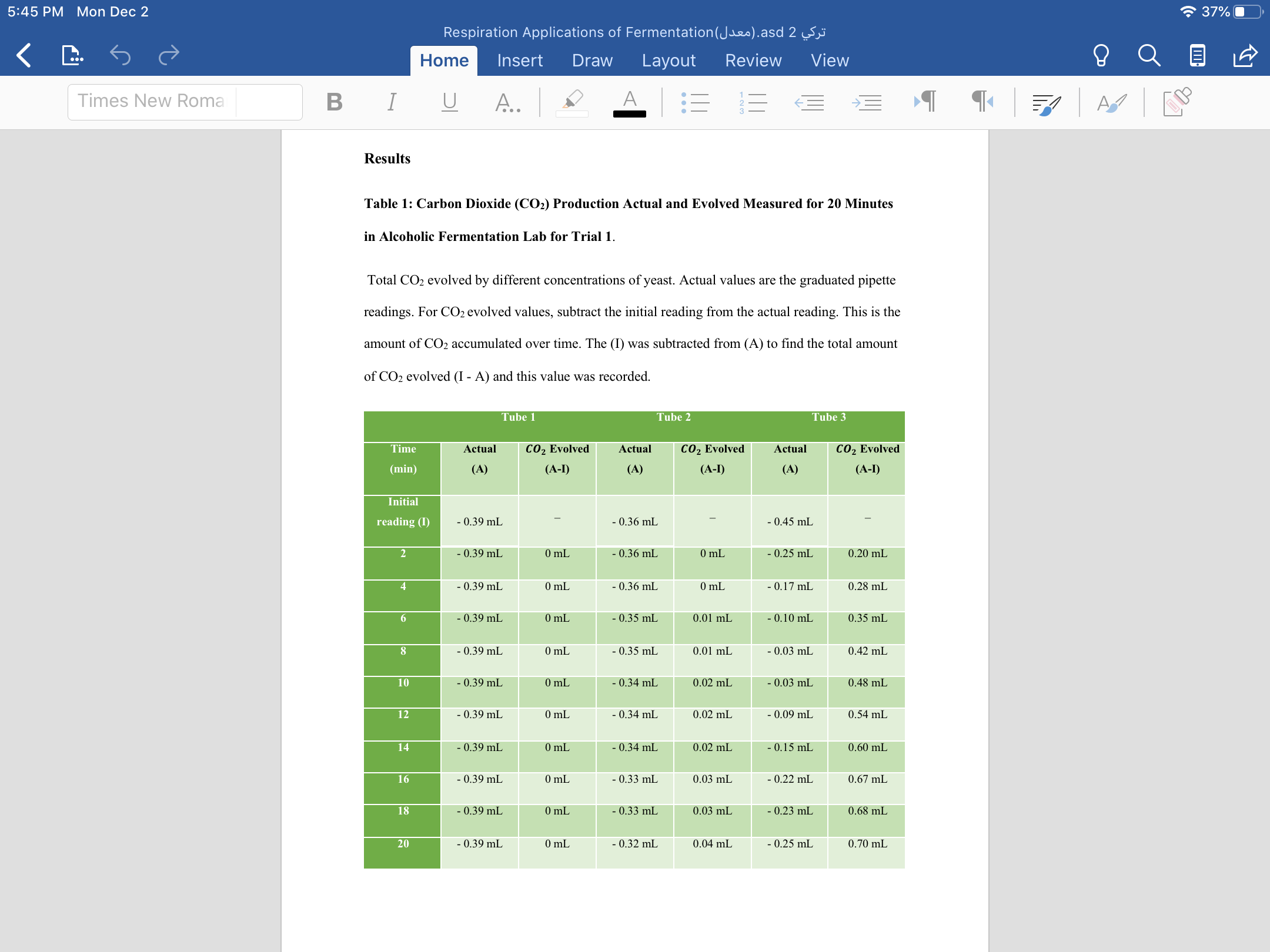1270x952 pixels.
Task: Open Tell Me lightbulb icon
Action: pyautogui.click(x=1101, y=56)
